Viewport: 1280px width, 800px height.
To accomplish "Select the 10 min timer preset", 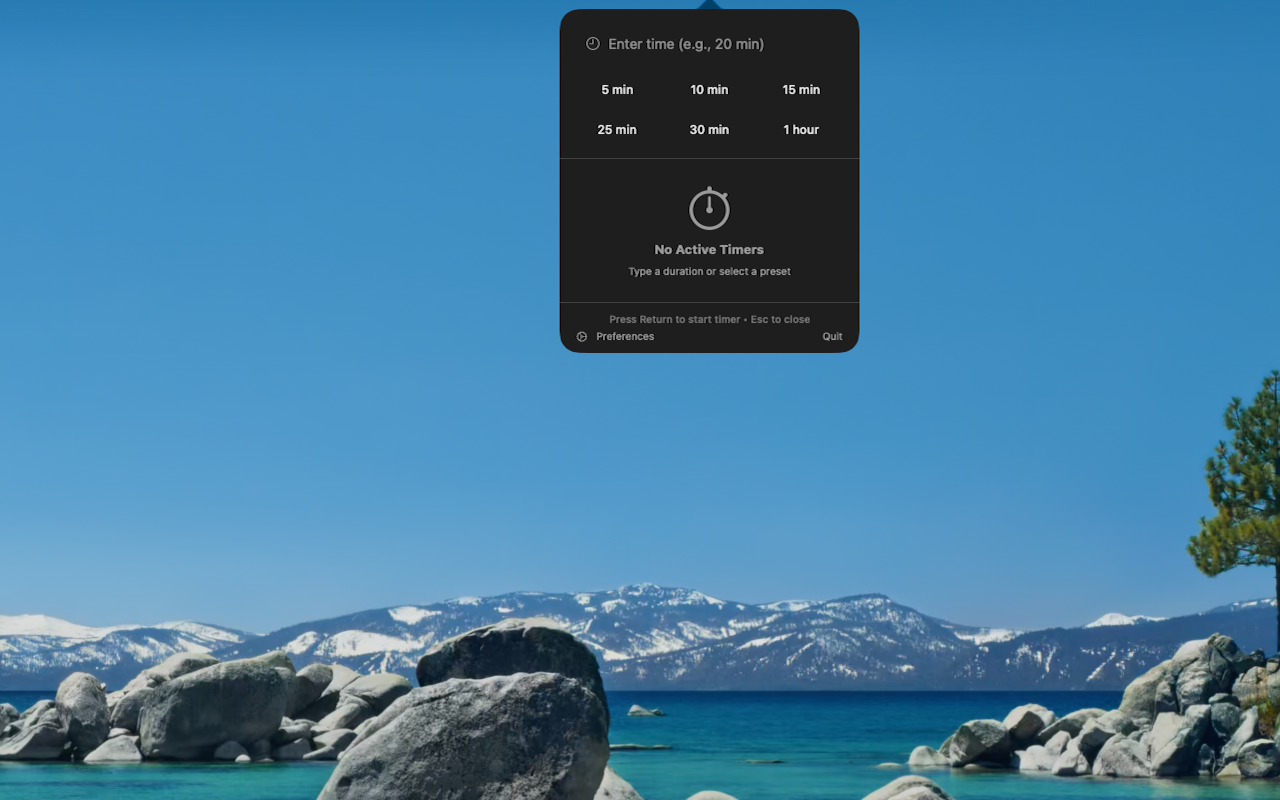I will click(709, 89).
